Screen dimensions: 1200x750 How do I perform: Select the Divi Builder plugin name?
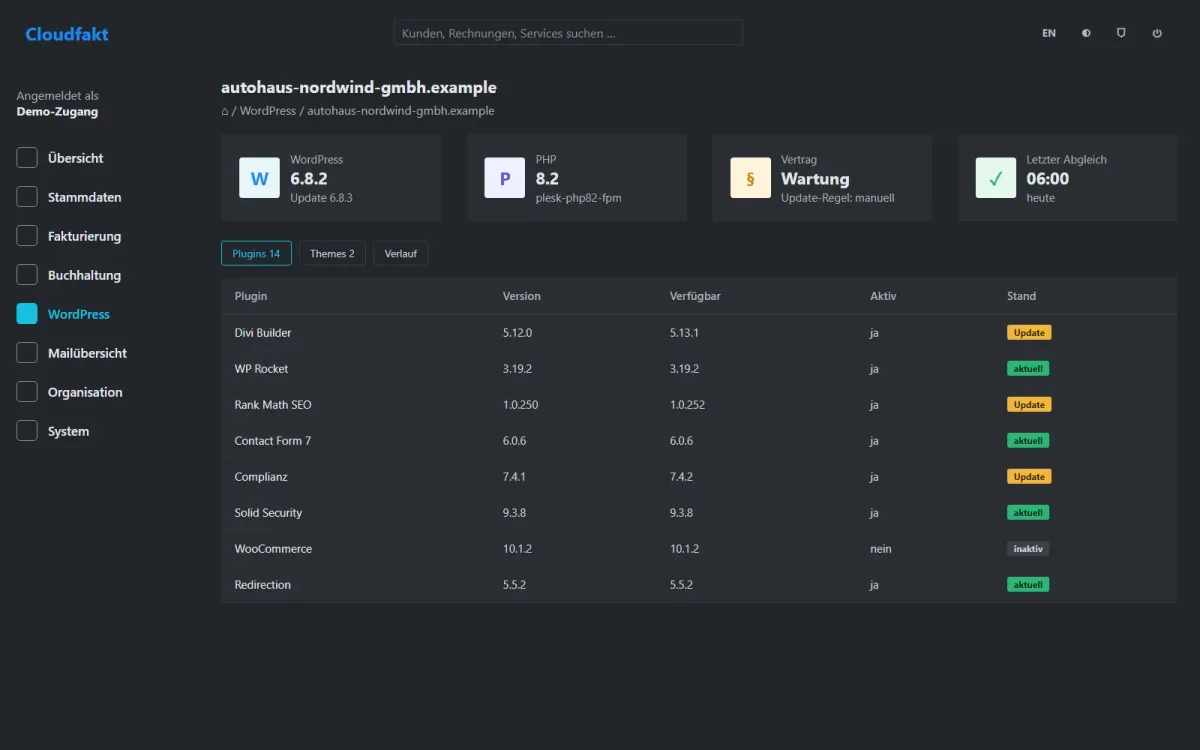[263, 333]
